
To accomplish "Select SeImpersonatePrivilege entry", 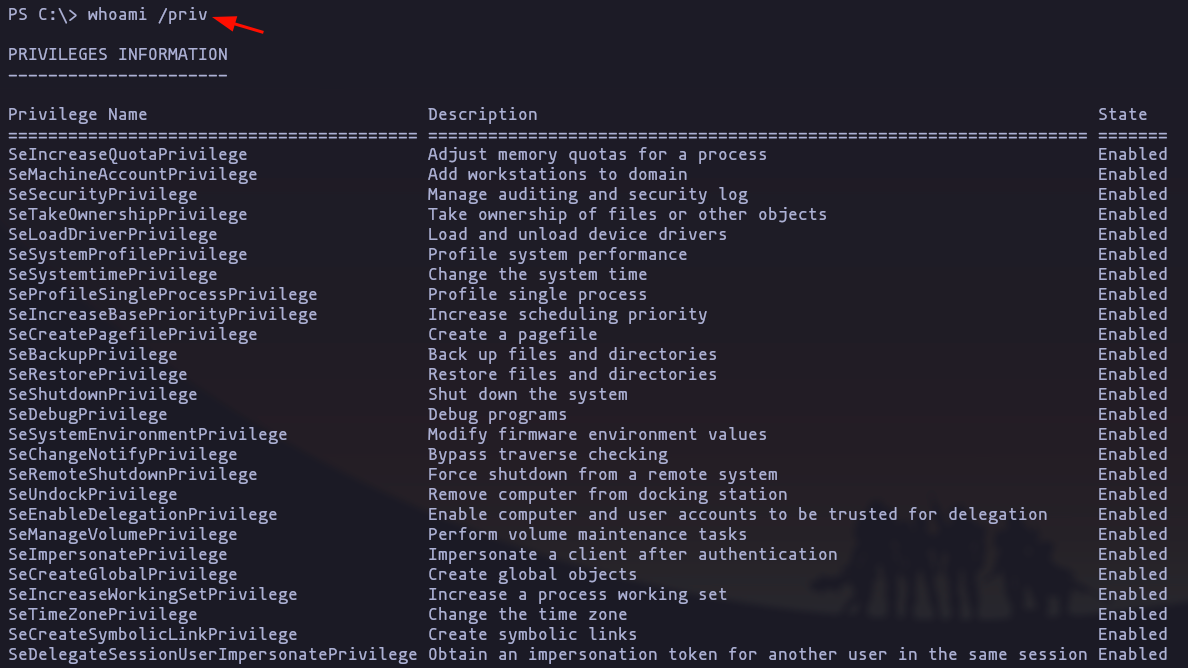I will (117, 554).
